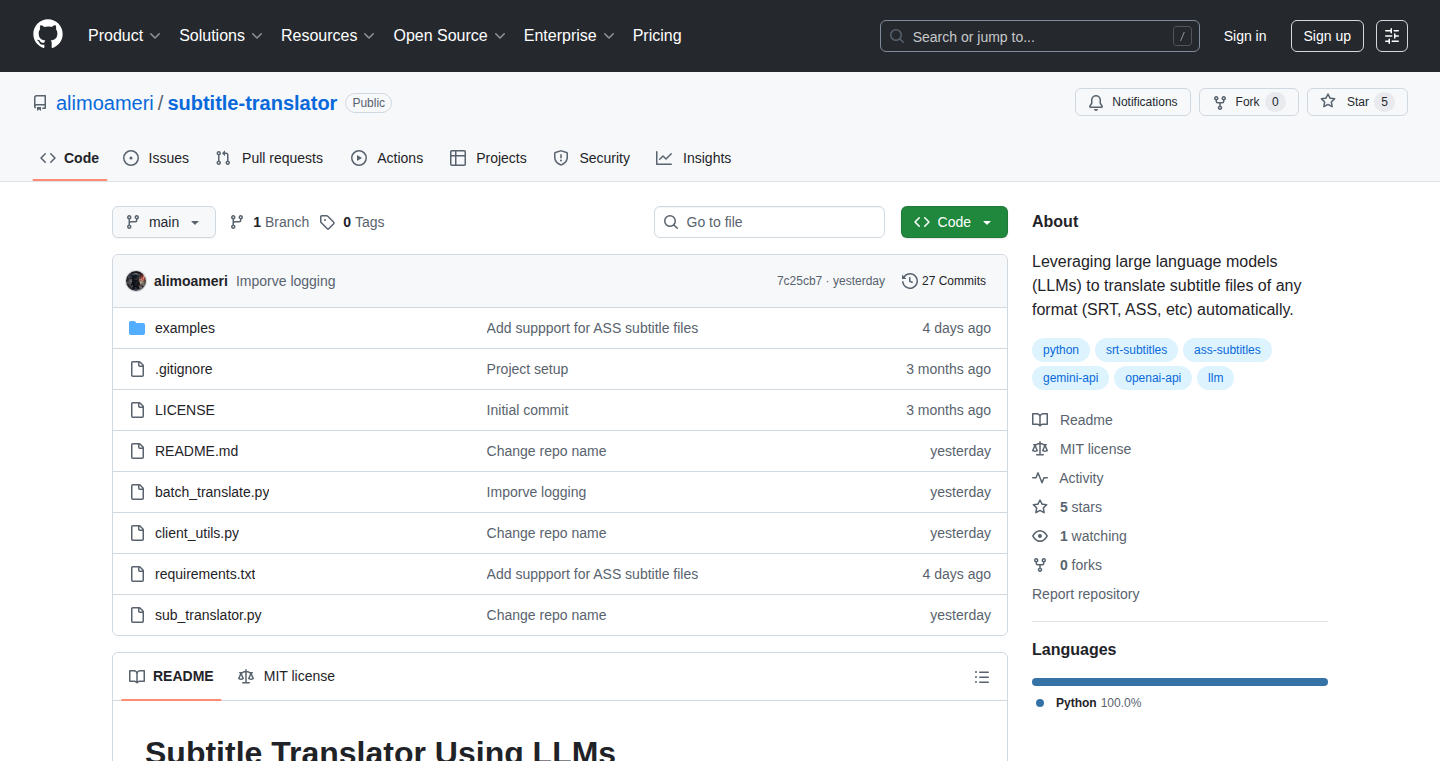
Task: Click the requirements.txt file icon
Action: pyautogui.click(x=137, y=574)
